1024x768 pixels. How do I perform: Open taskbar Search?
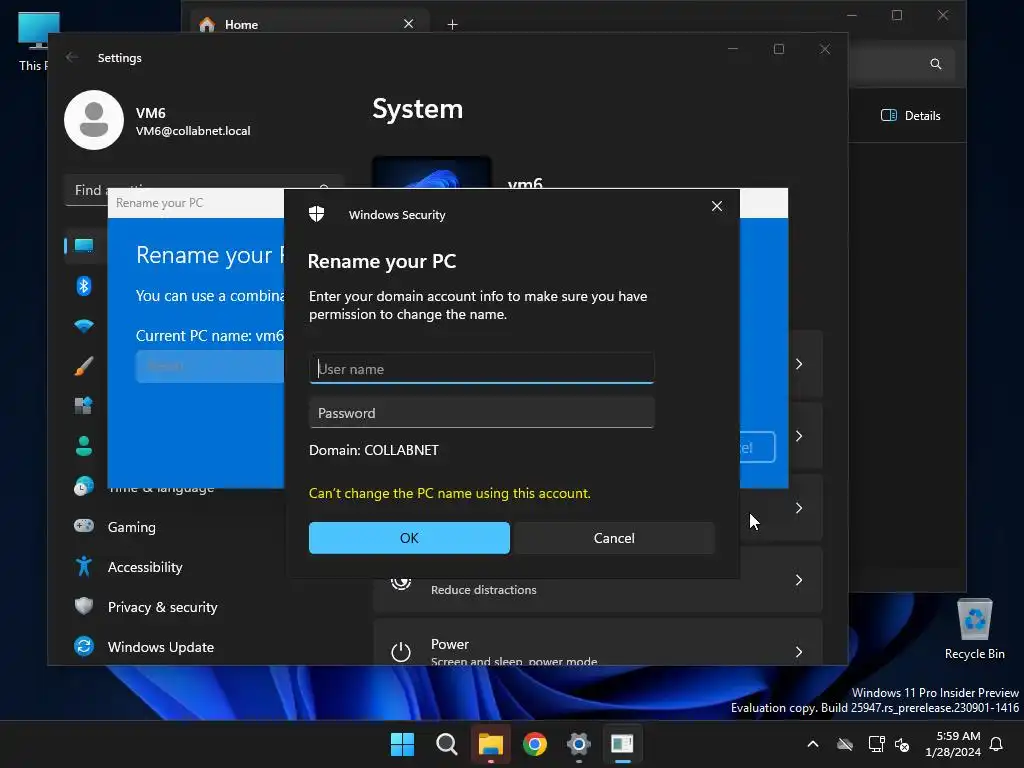pos(447,744)
